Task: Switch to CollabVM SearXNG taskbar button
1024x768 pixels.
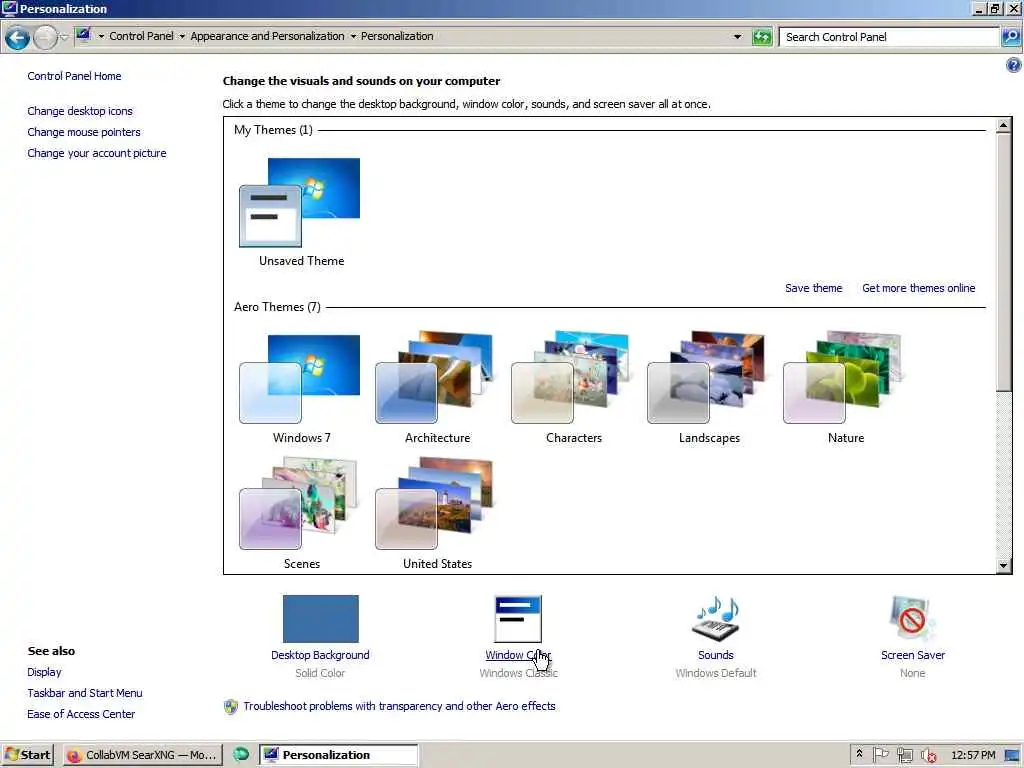Action: (143, 755)
